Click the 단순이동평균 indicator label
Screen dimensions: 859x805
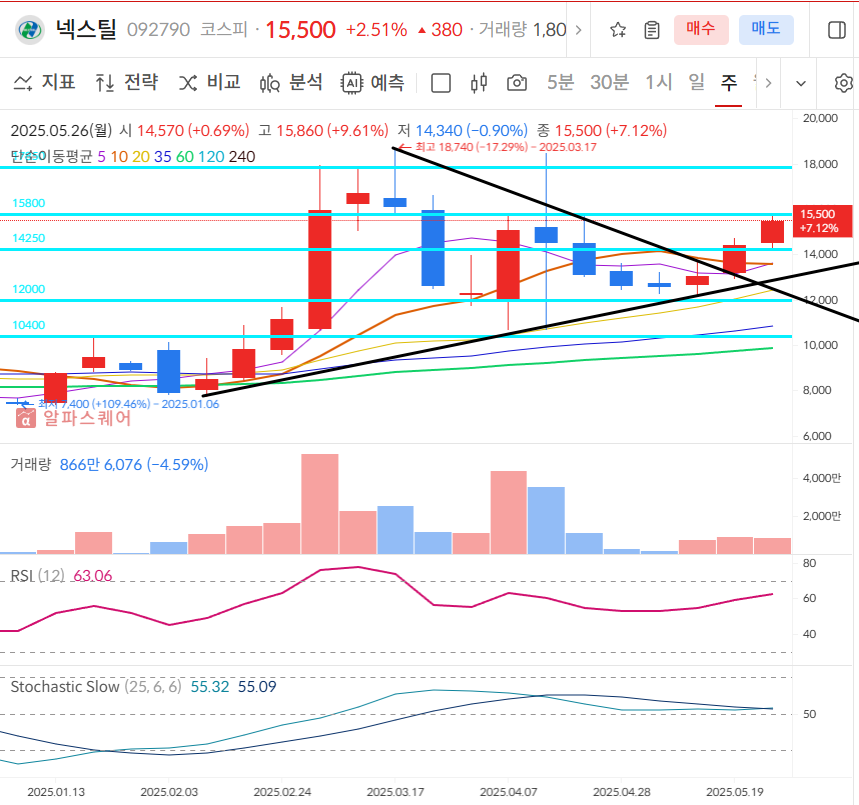52,157
